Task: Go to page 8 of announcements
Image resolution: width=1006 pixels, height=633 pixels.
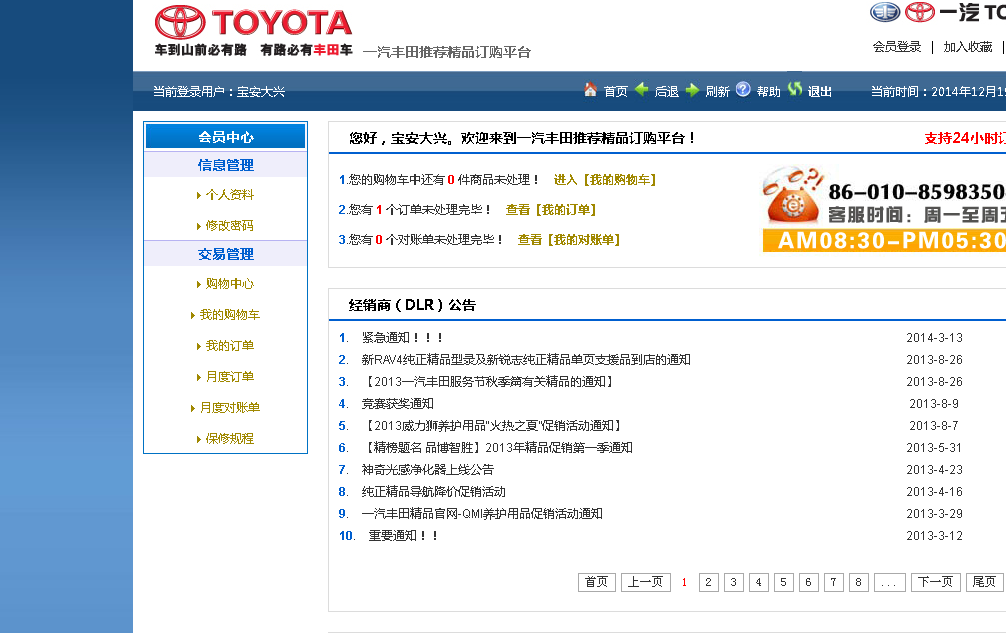Action: tap(858, 582)
